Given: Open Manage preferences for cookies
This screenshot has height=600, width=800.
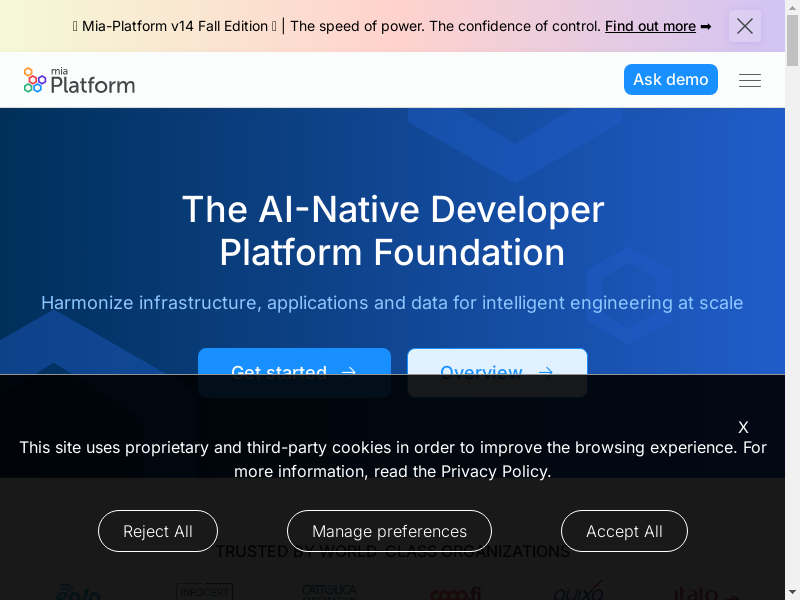Looking at the screenshot, I should [x=389, y=531].
